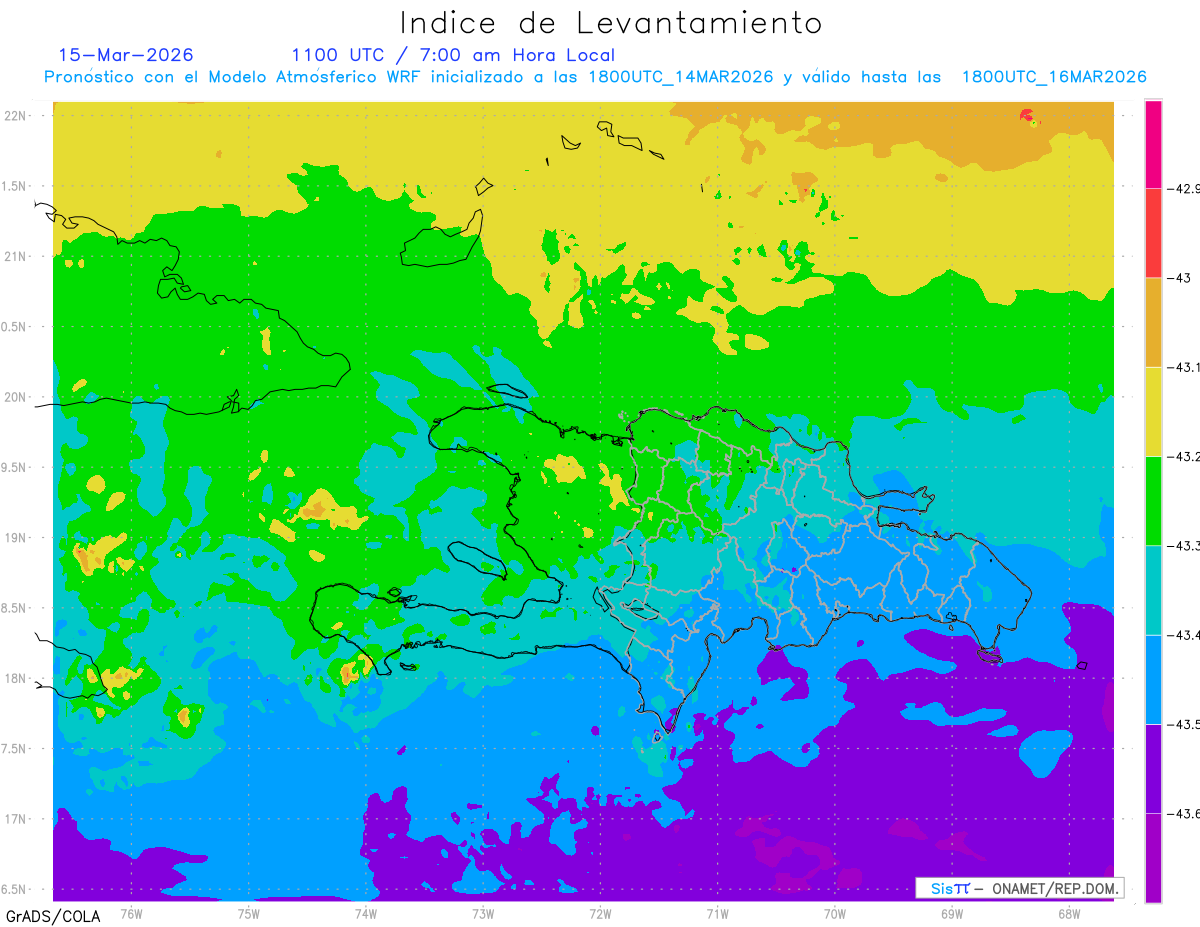
Task: Click the "74W" longitude label
Action: coord(366,914)
